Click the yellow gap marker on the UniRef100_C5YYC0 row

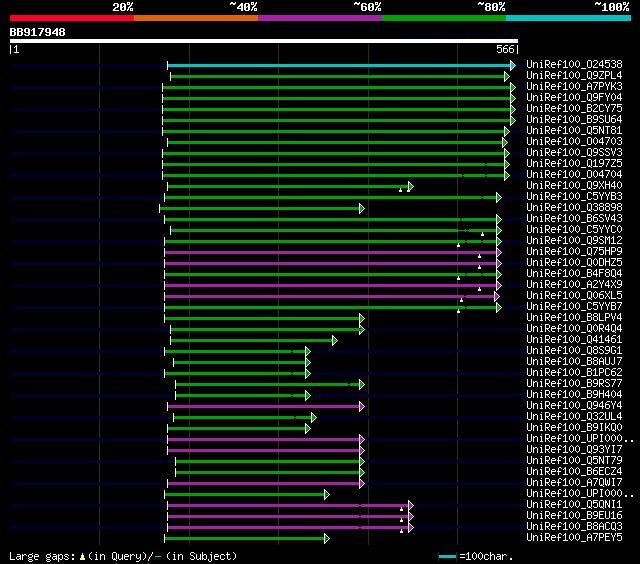[x=482, y=234]
